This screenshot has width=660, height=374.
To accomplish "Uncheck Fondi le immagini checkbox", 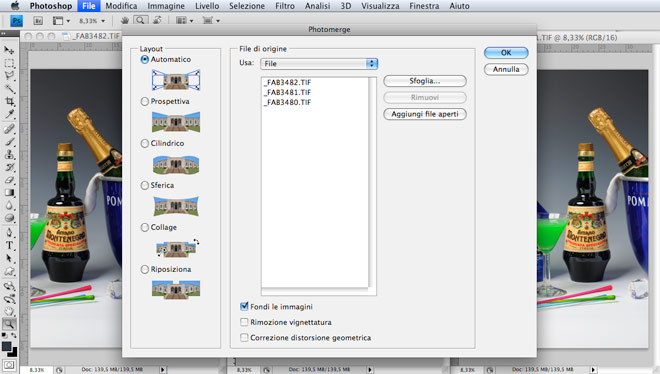I will (x=244, y=306).
